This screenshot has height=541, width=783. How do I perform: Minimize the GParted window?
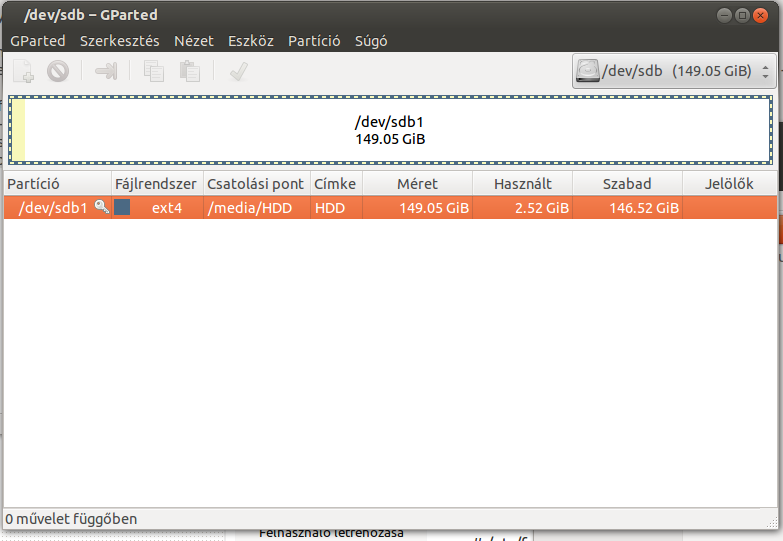(x=724, y=15)
